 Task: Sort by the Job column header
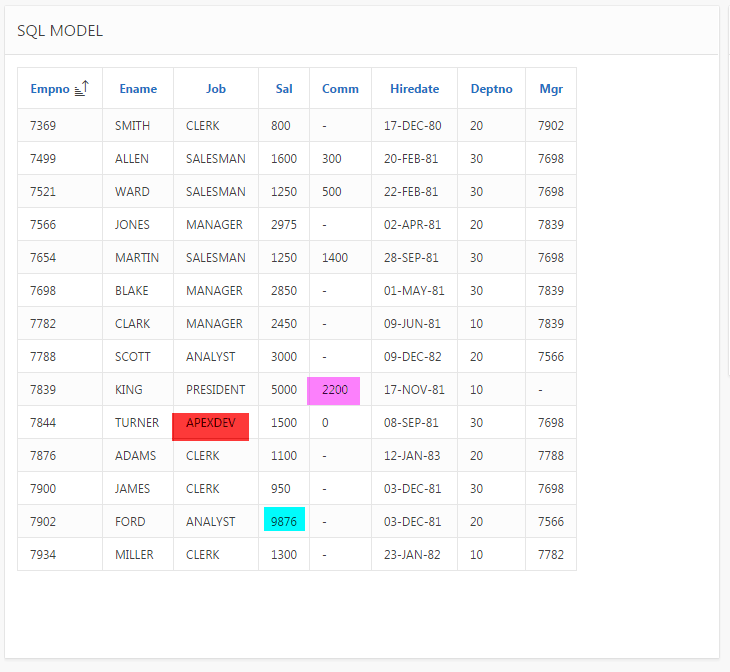[x=216, y=89]
